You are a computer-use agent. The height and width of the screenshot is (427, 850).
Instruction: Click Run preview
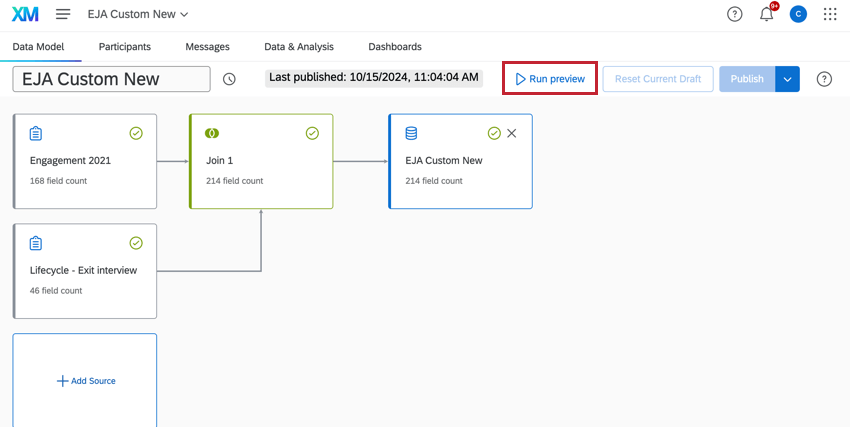(550, 79)
